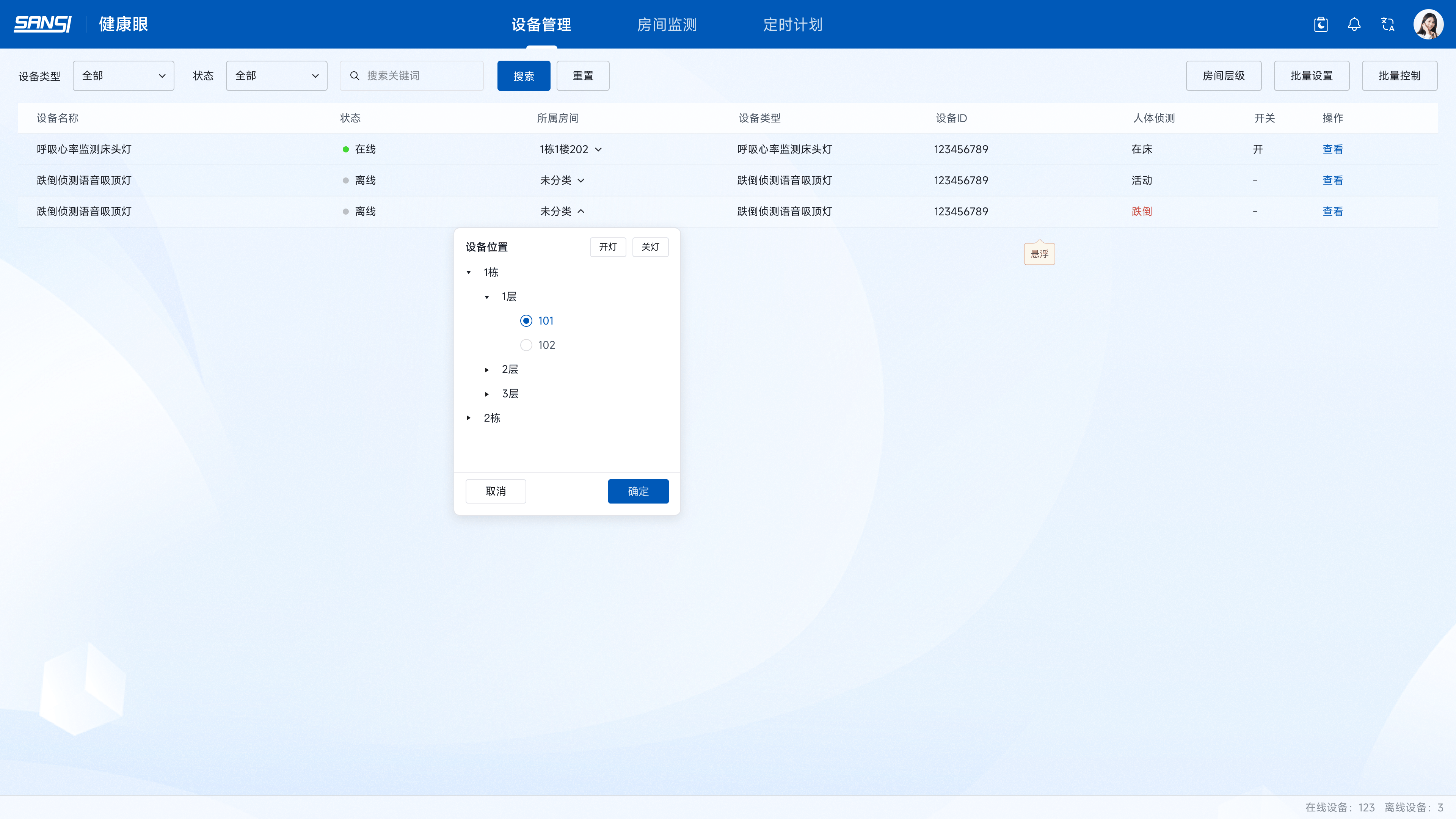This screenshot has width=1456, height=819.
Task: Focus the 搜索关键词 input field
Action: (x=411, y=76)
